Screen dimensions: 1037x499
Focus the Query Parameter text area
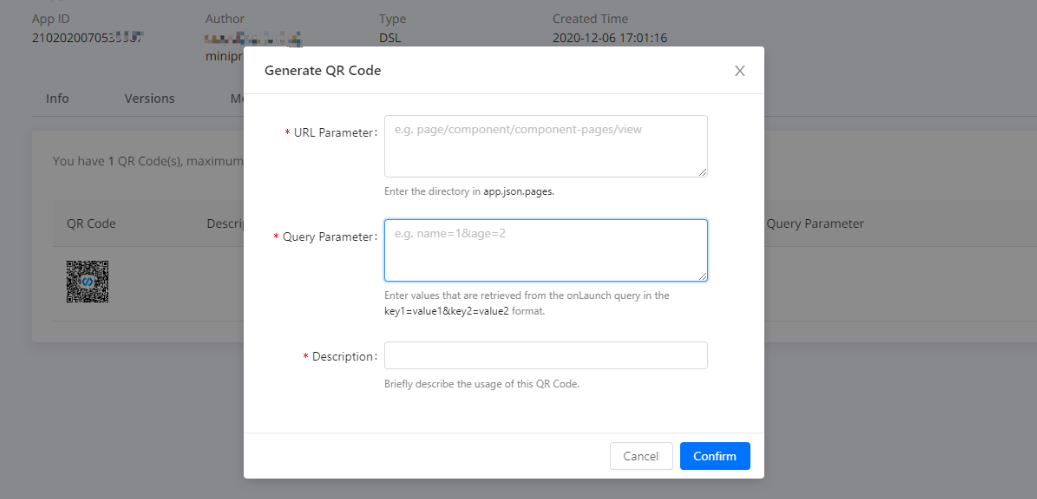545,250
